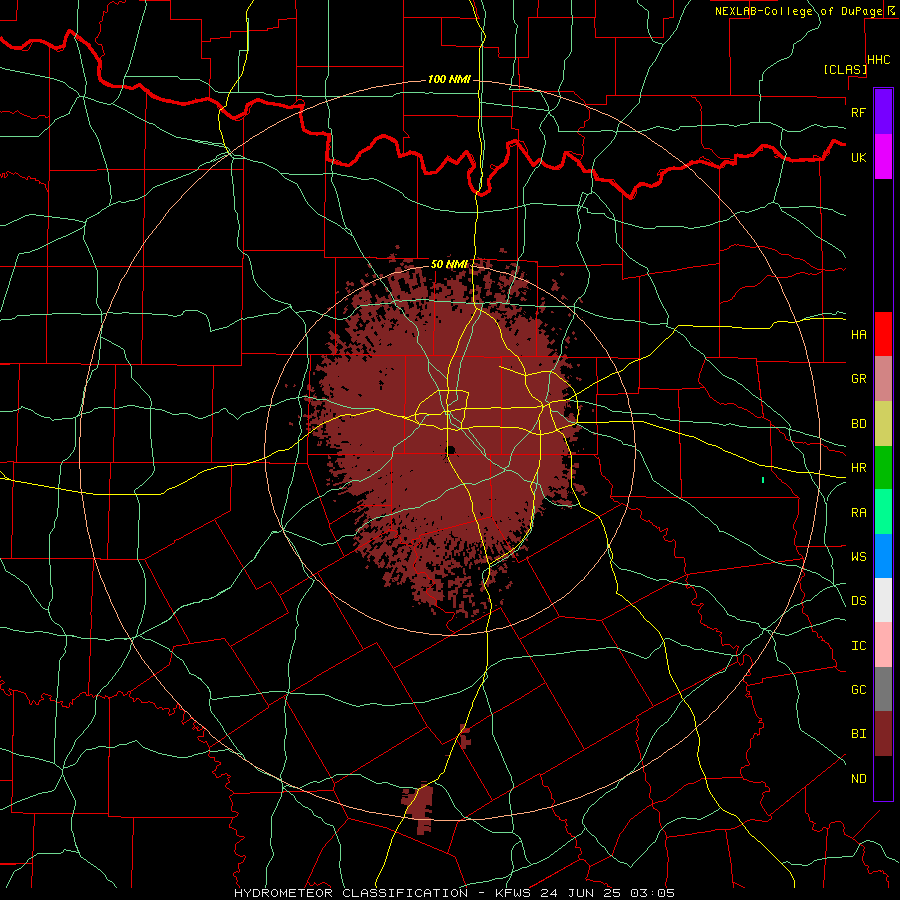Screen dimensions: 900x900
Task: Click the BD legend label
Action: (x=858, y=424)
